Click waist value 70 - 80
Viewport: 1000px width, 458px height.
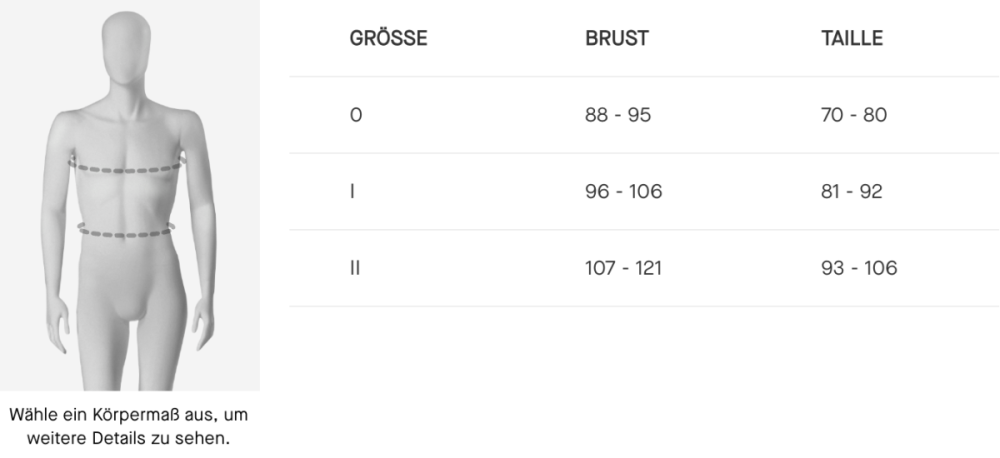click(x=853, y=115)
